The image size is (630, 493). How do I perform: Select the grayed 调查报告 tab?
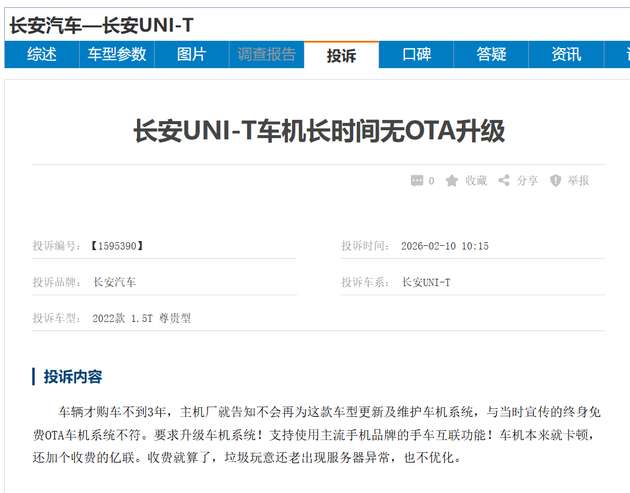coord(266,55)
